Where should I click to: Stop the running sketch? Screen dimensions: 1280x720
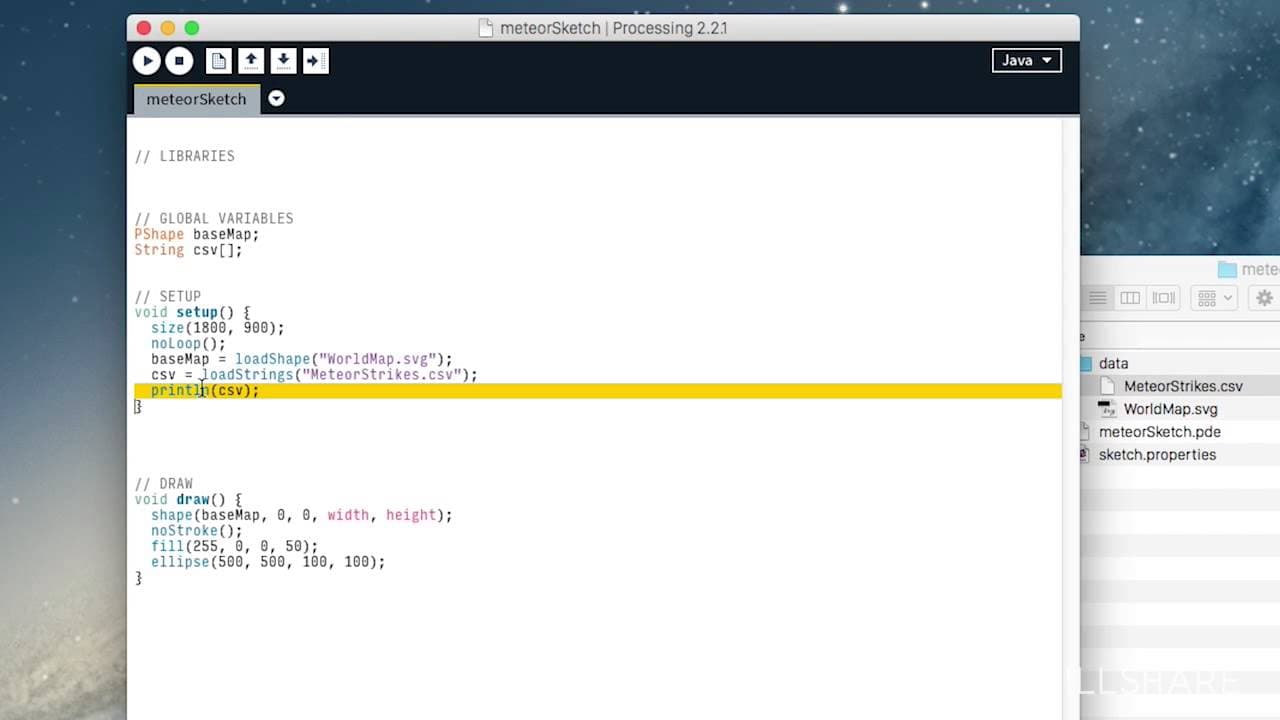(179, 61)
